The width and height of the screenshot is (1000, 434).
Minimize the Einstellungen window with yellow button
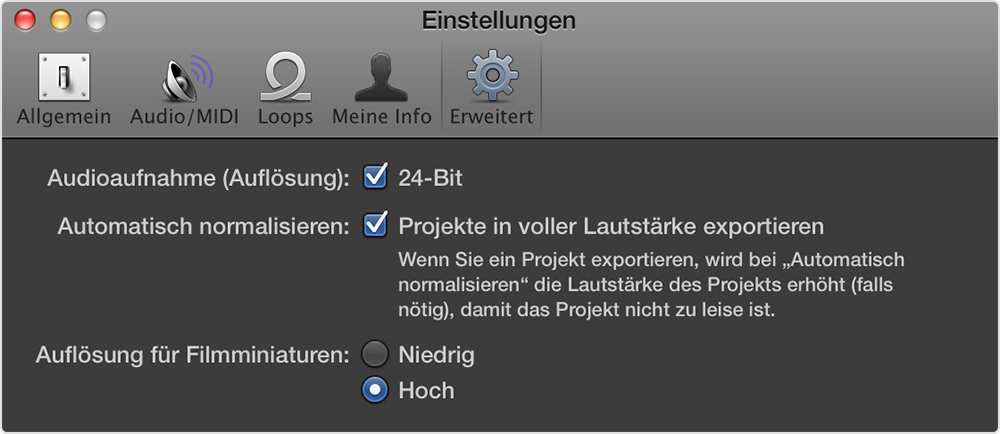[60, 20]
